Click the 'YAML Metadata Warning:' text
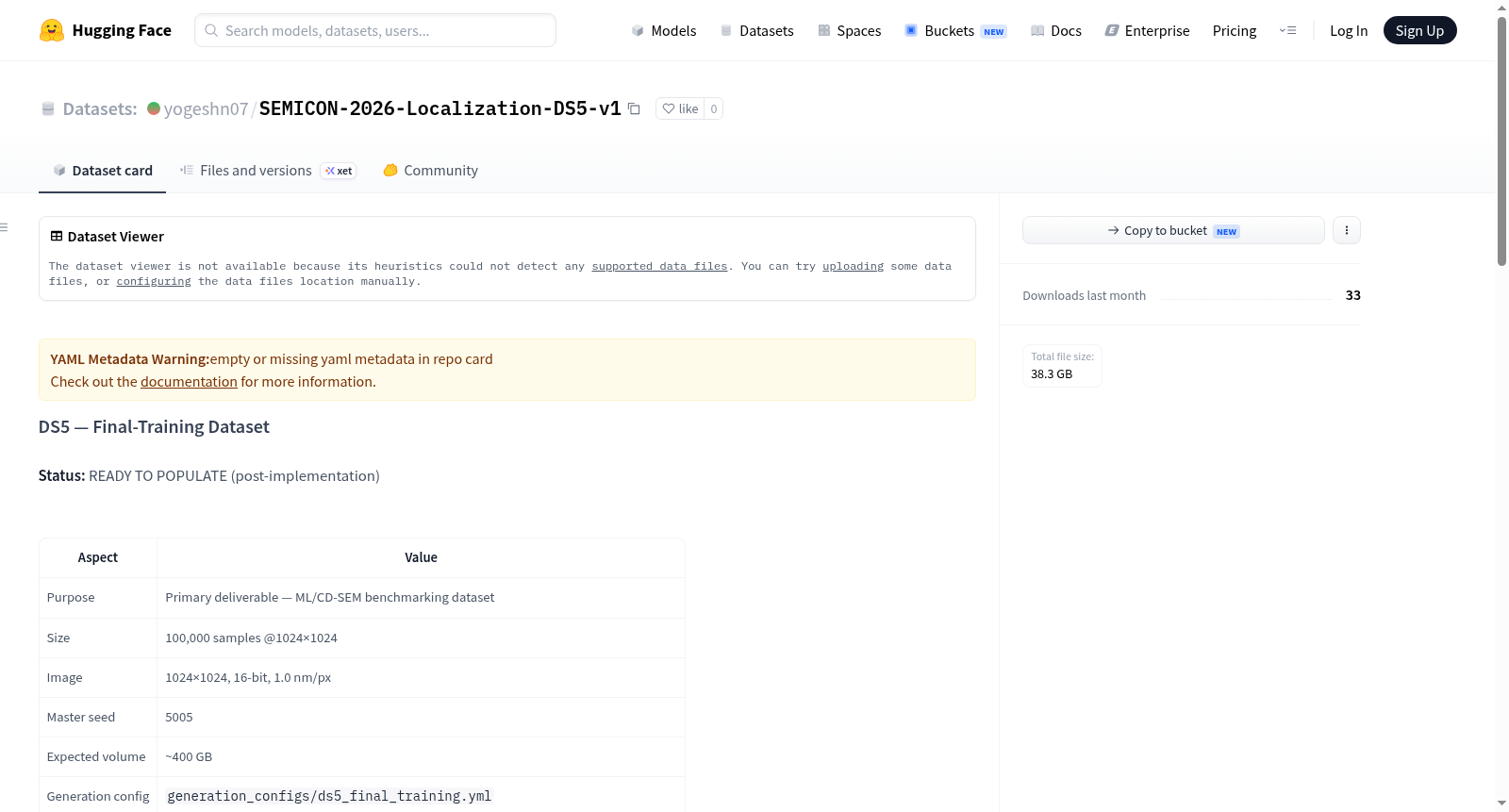 (130, 359)
